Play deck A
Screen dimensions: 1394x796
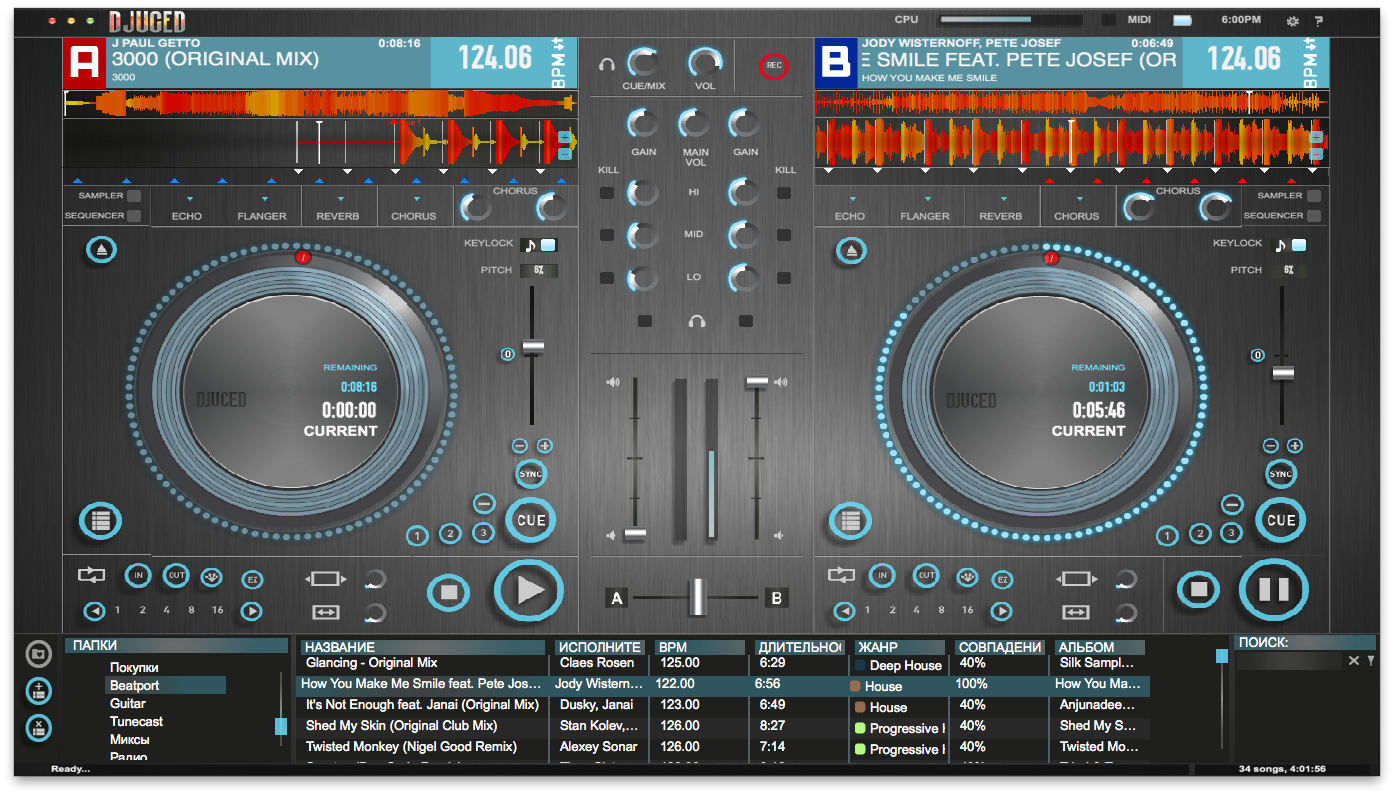[x=530, y=591]
